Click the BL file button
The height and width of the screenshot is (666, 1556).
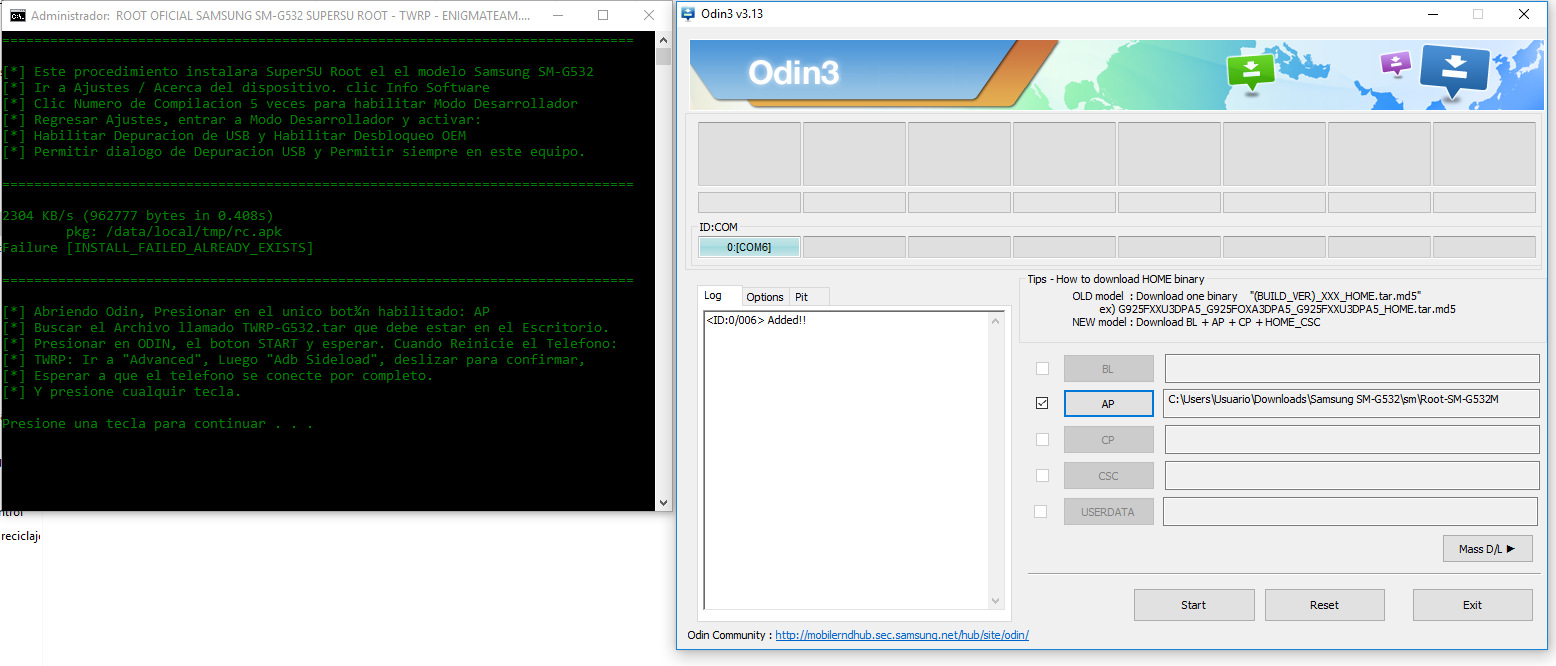[x=1108, y=369]
